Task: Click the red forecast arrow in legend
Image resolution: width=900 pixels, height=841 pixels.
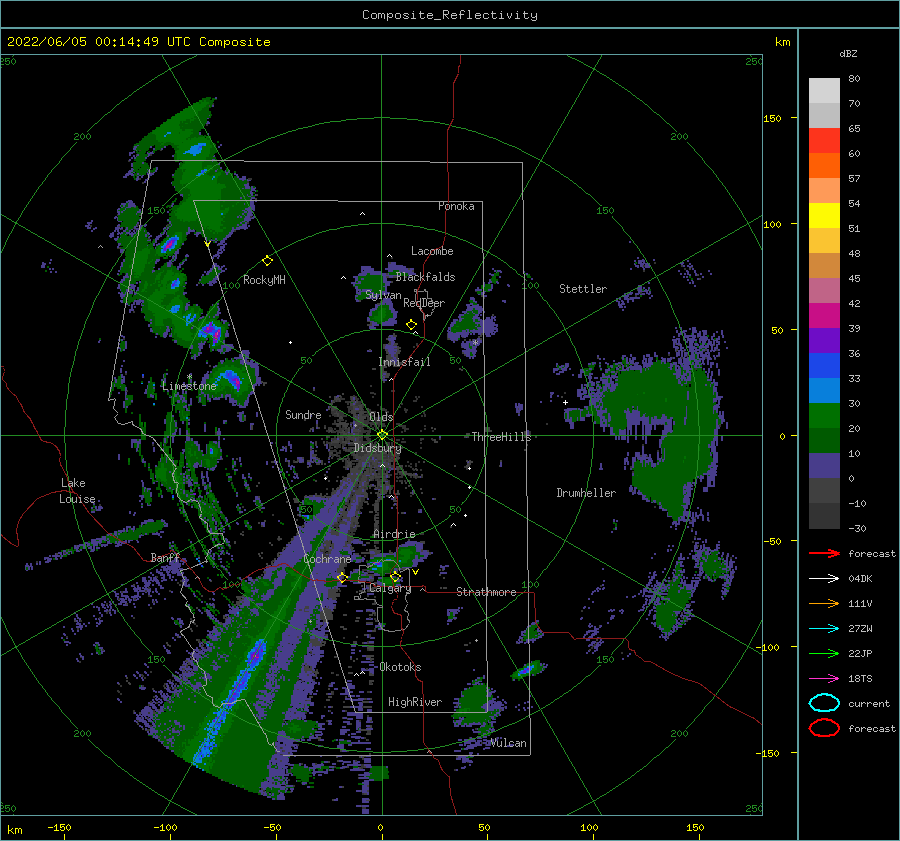Action: click(x=824, y=553)
